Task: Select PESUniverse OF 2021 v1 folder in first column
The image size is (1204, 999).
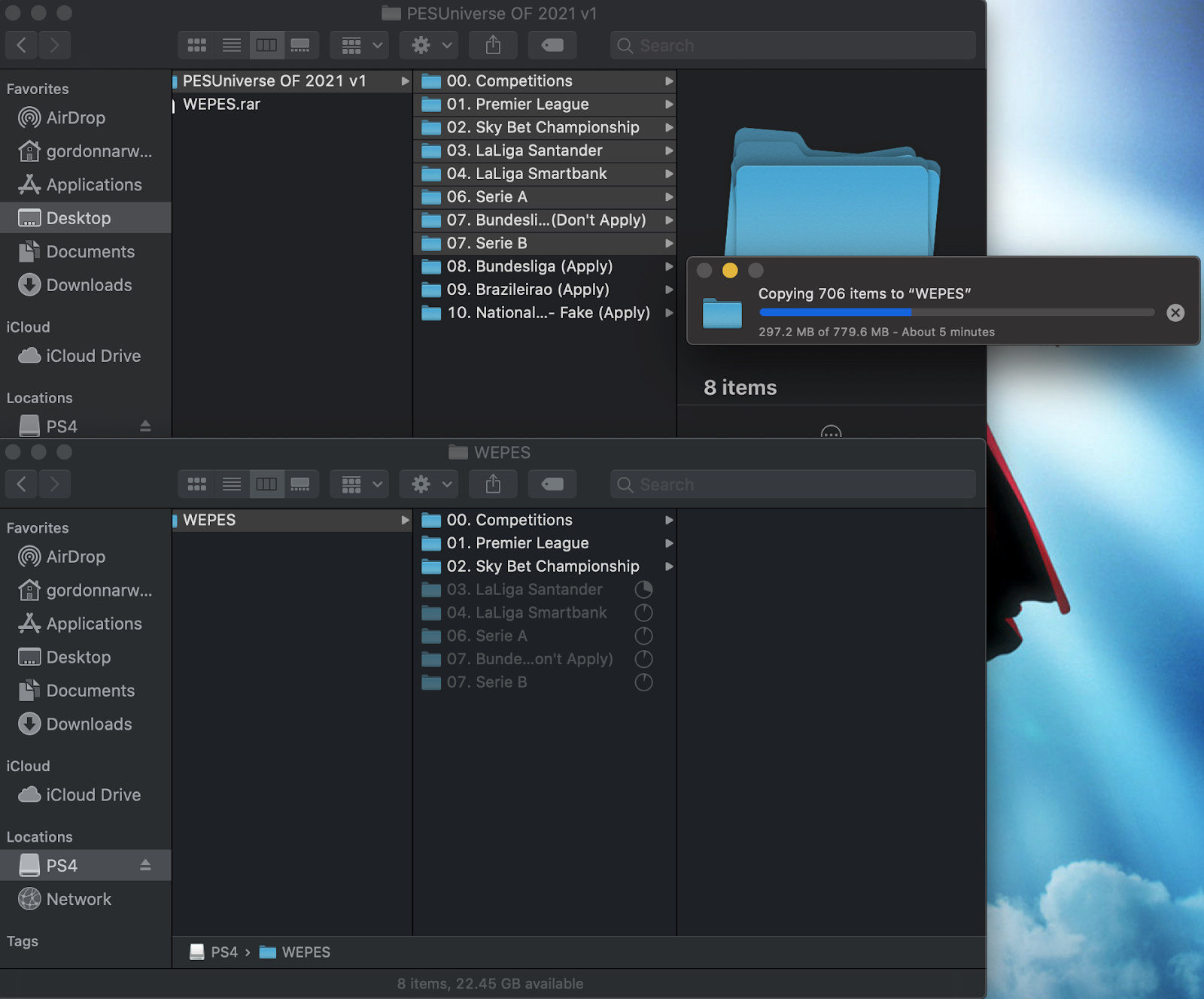Action: (292, 81)
